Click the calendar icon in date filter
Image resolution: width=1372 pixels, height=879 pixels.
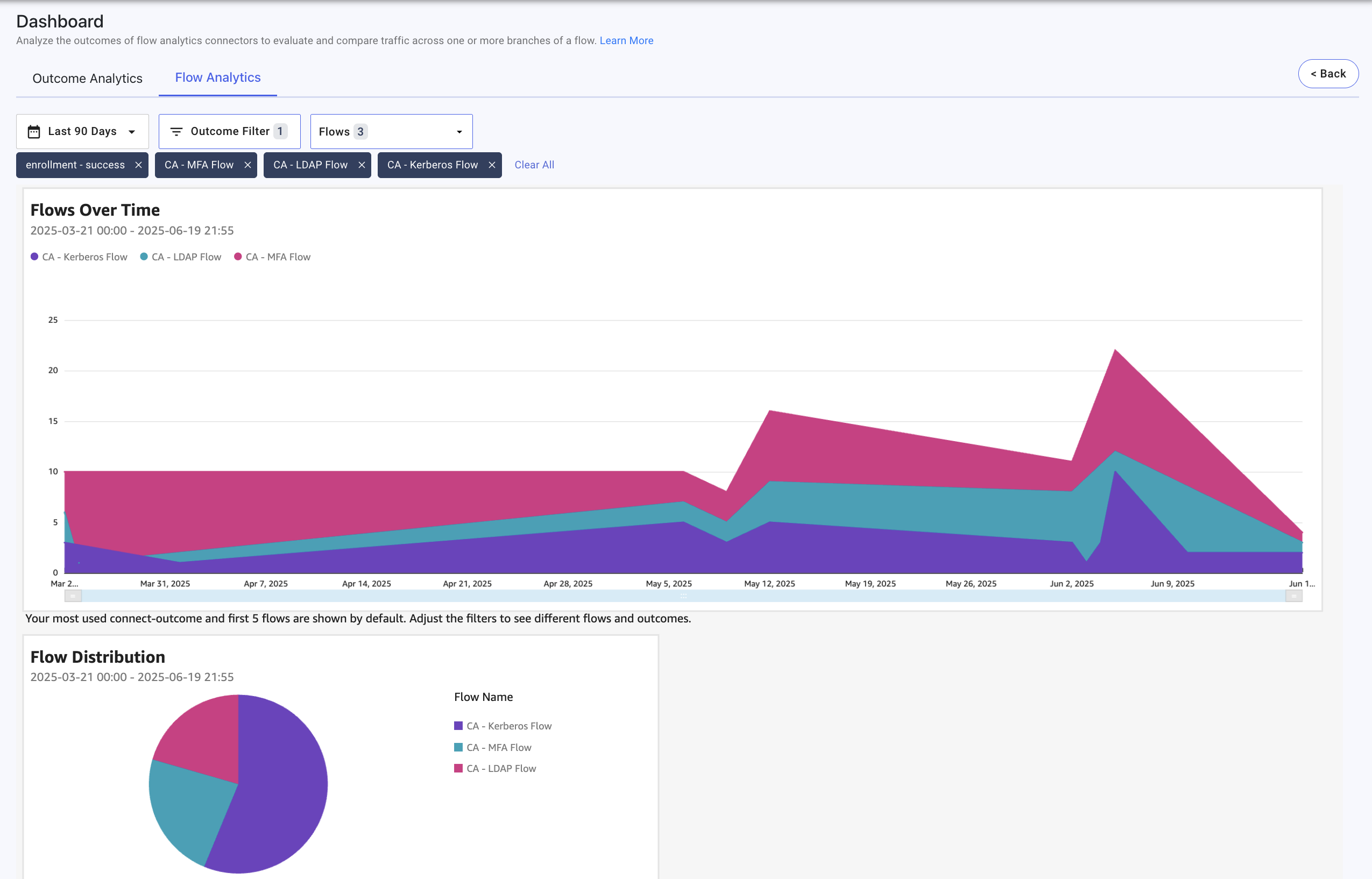pos(34,132)
